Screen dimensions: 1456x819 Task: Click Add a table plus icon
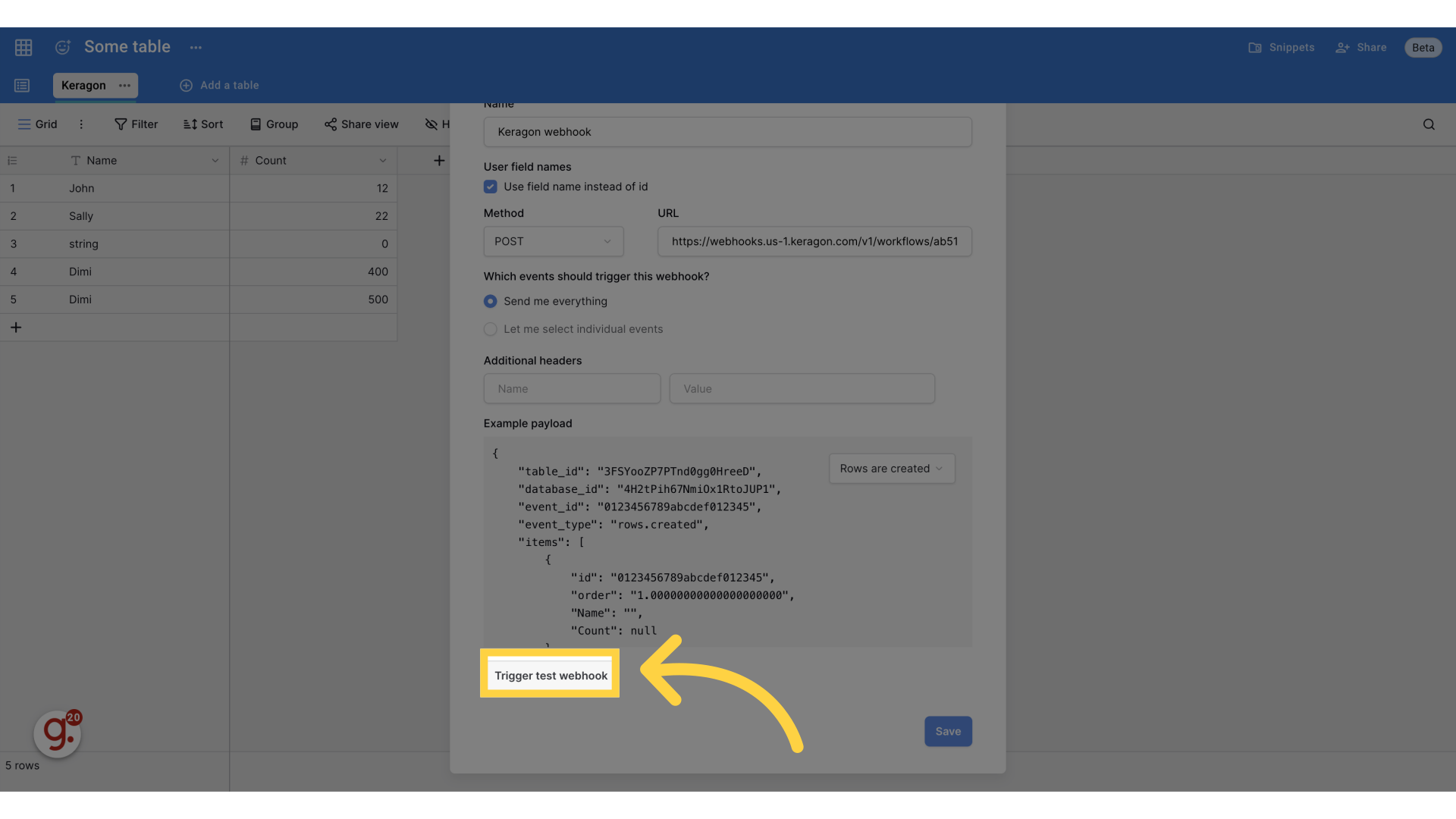pyautogui.click(x=186, y=86)
